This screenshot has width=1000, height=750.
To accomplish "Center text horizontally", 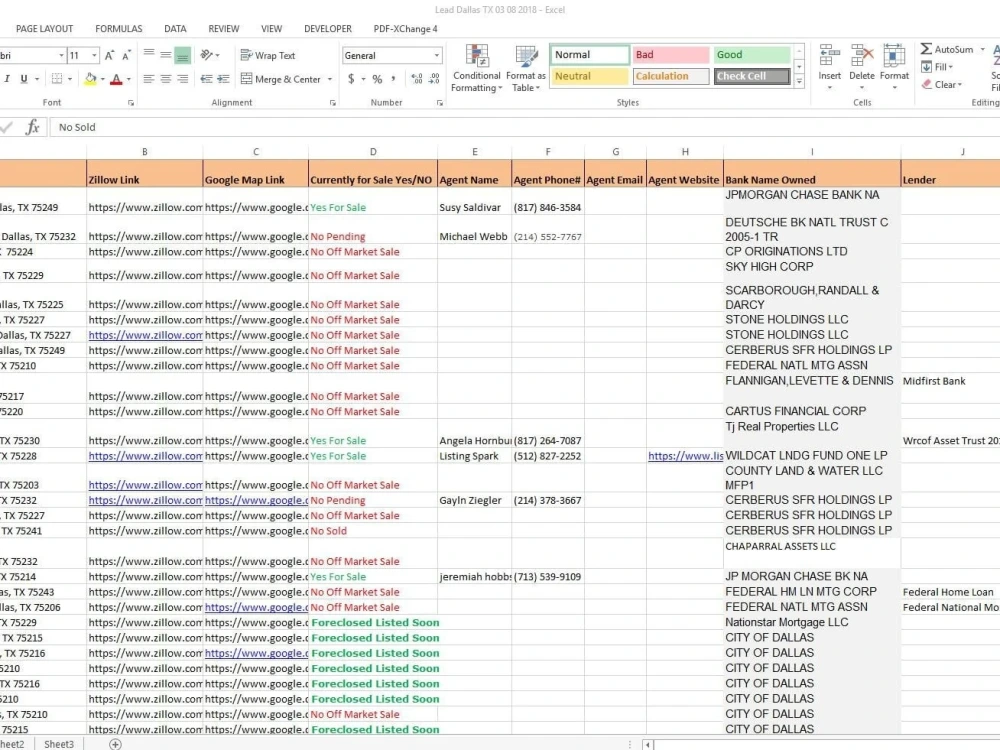I will coord(165,79).
